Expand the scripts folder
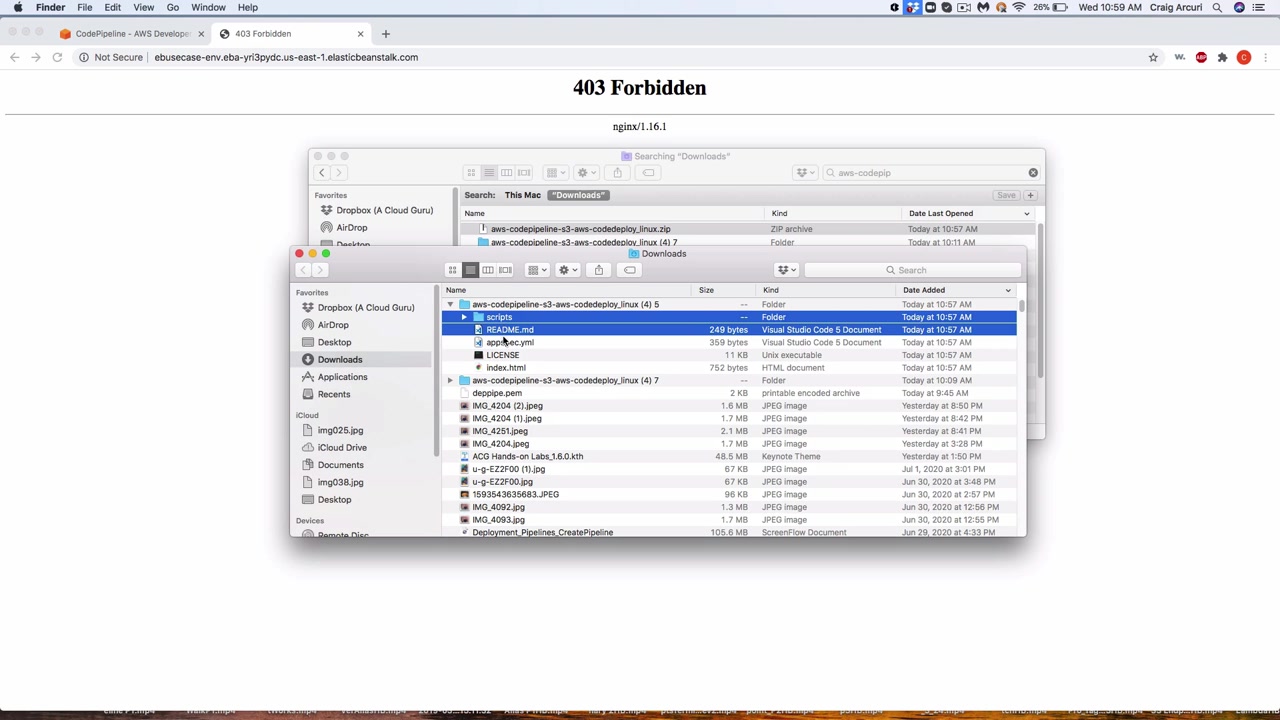This screenshot has height=720, width=1280. (464, 317)
